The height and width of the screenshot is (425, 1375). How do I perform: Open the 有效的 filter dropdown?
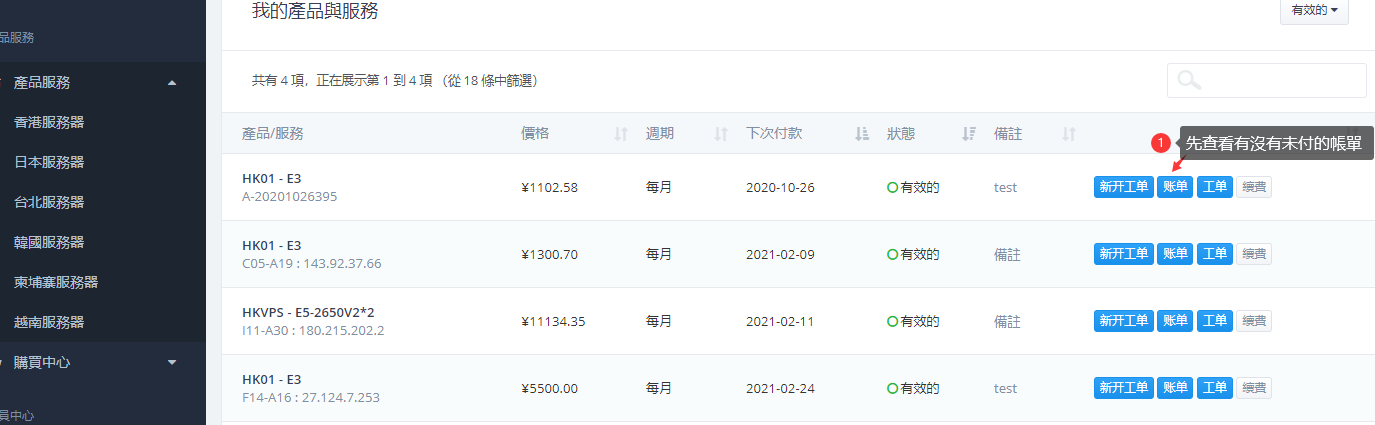tap(1314, 10)
